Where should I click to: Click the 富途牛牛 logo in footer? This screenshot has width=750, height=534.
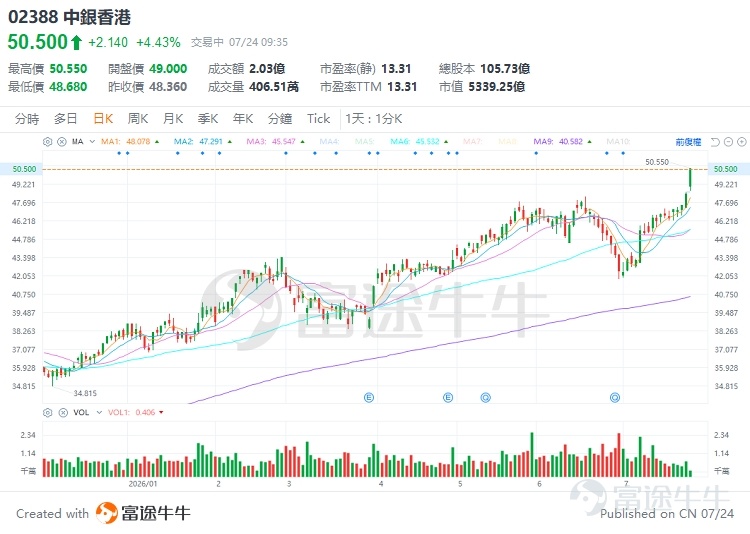tap(143, 513)
